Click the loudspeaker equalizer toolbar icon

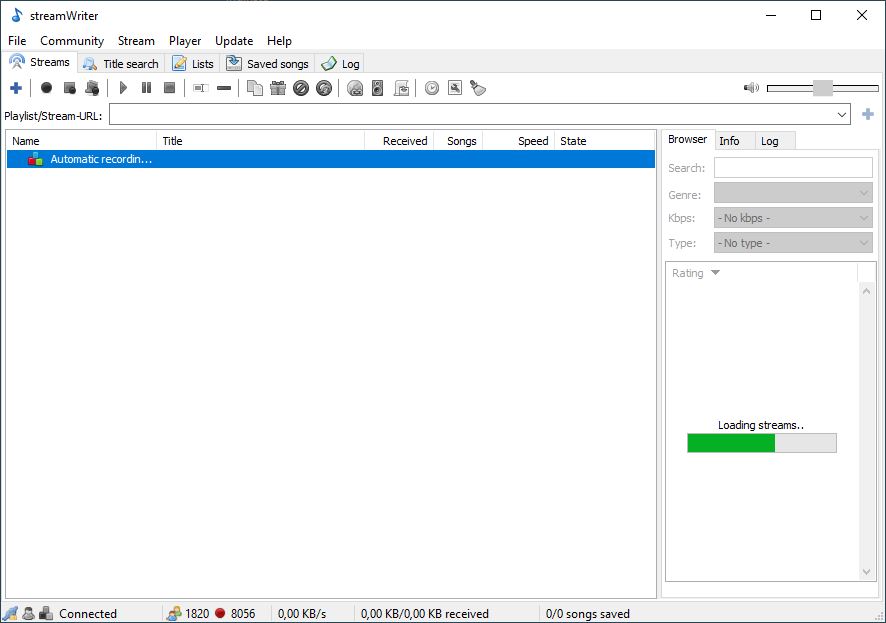tap(377, 88)
